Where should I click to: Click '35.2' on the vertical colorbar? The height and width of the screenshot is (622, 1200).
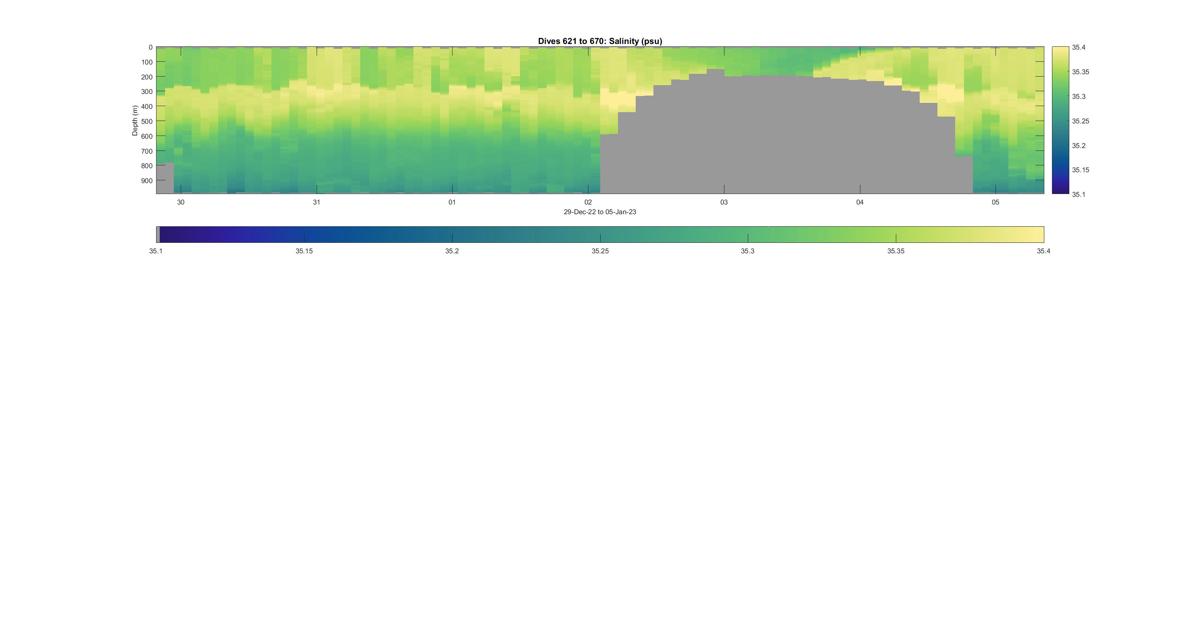click(1079, 146)
